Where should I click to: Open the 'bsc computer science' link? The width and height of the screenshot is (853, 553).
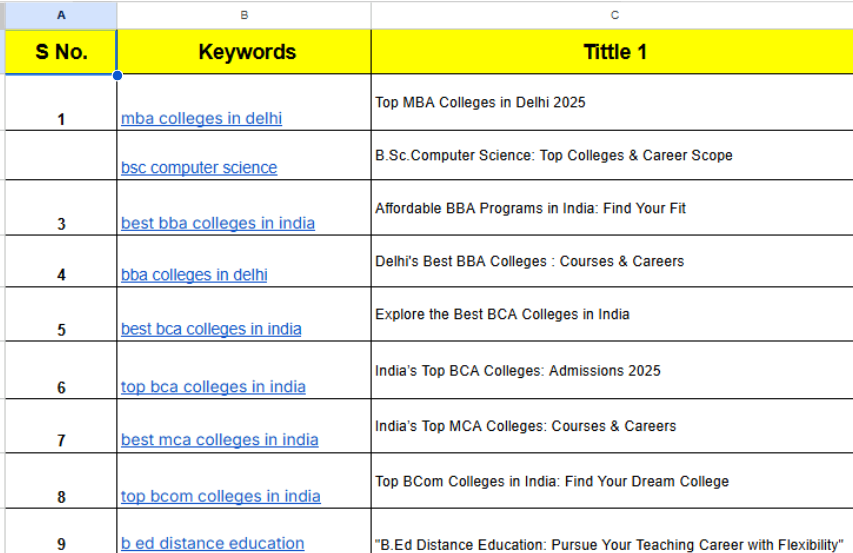(x=199, y=167)
